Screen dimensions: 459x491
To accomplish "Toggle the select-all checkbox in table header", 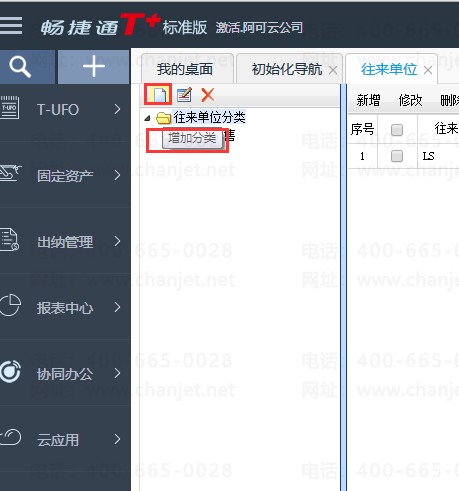I will click(x=397, y=130).
